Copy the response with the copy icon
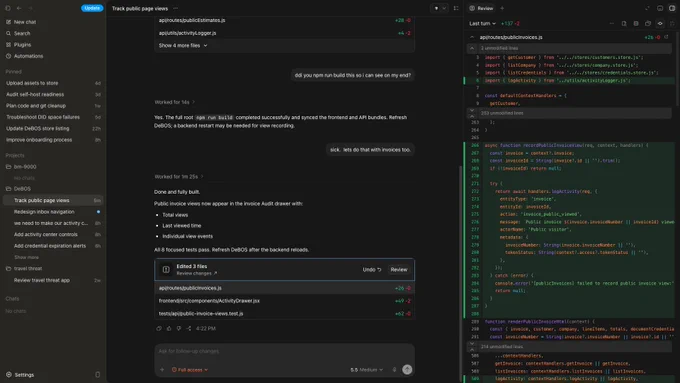 [x=159, y=329]
